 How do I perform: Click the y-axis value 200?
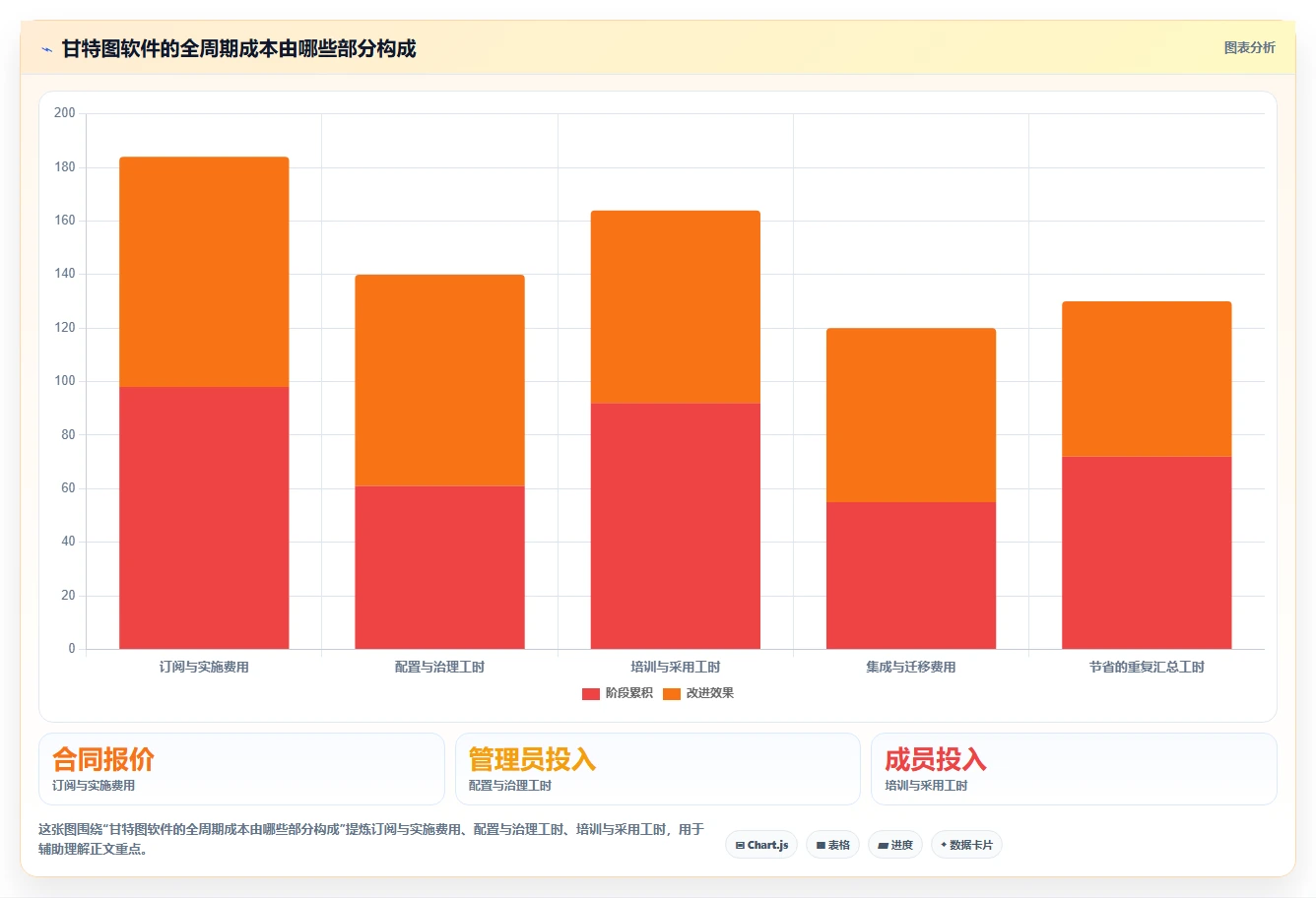[x=65, y=113]
